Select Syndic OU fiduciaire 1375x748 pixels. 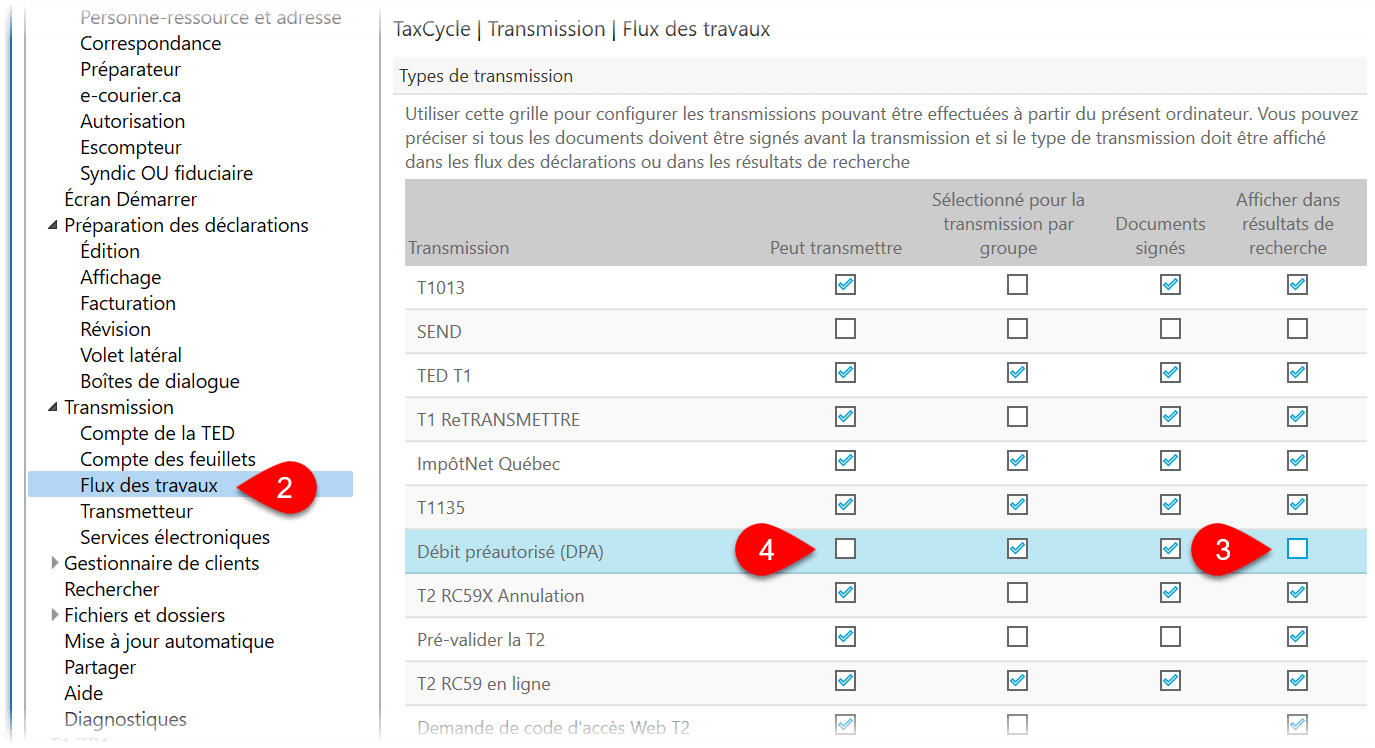pos(167,174)
